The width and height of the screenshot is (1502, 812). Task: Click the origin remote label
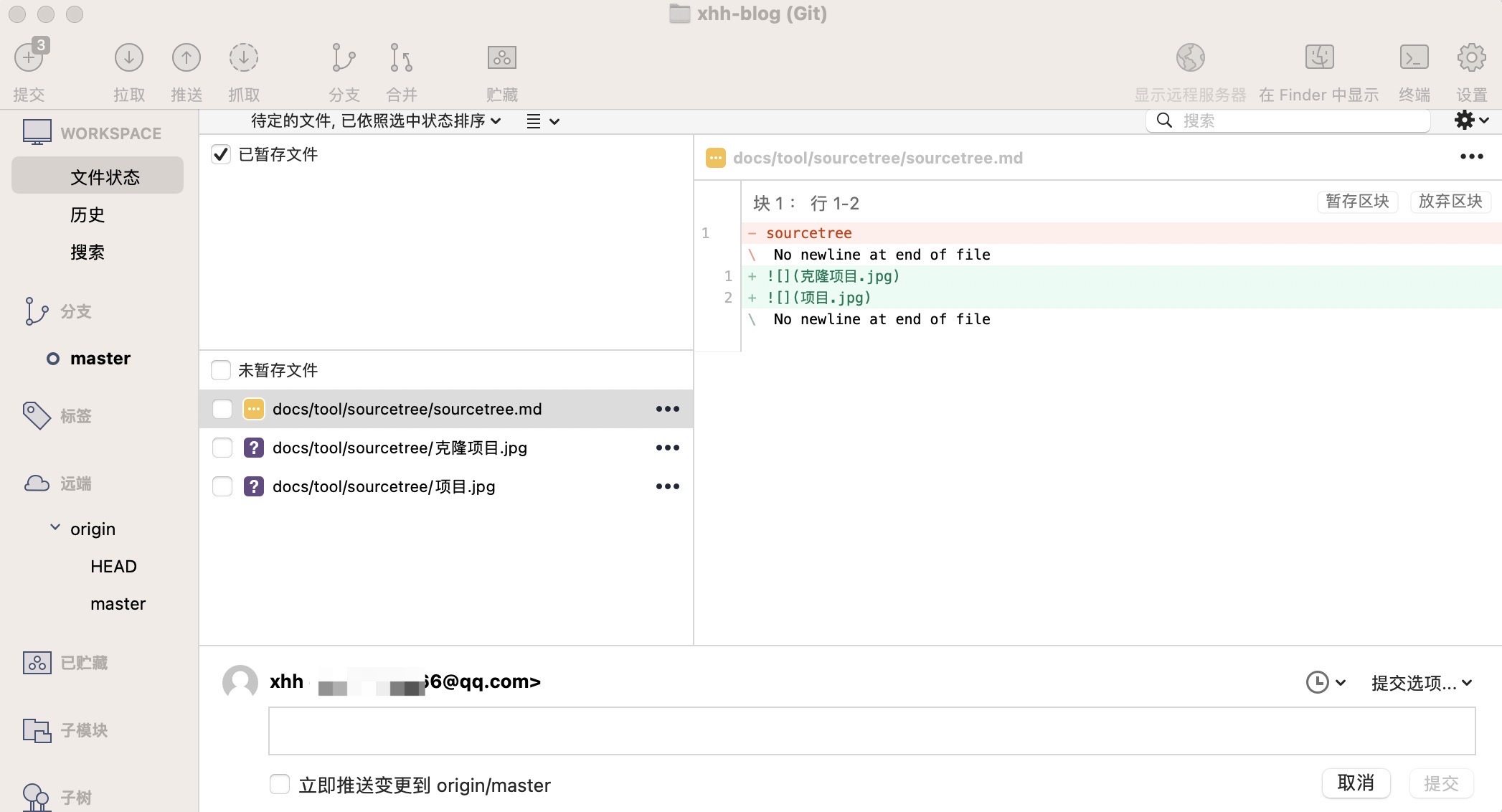(93, 529)
